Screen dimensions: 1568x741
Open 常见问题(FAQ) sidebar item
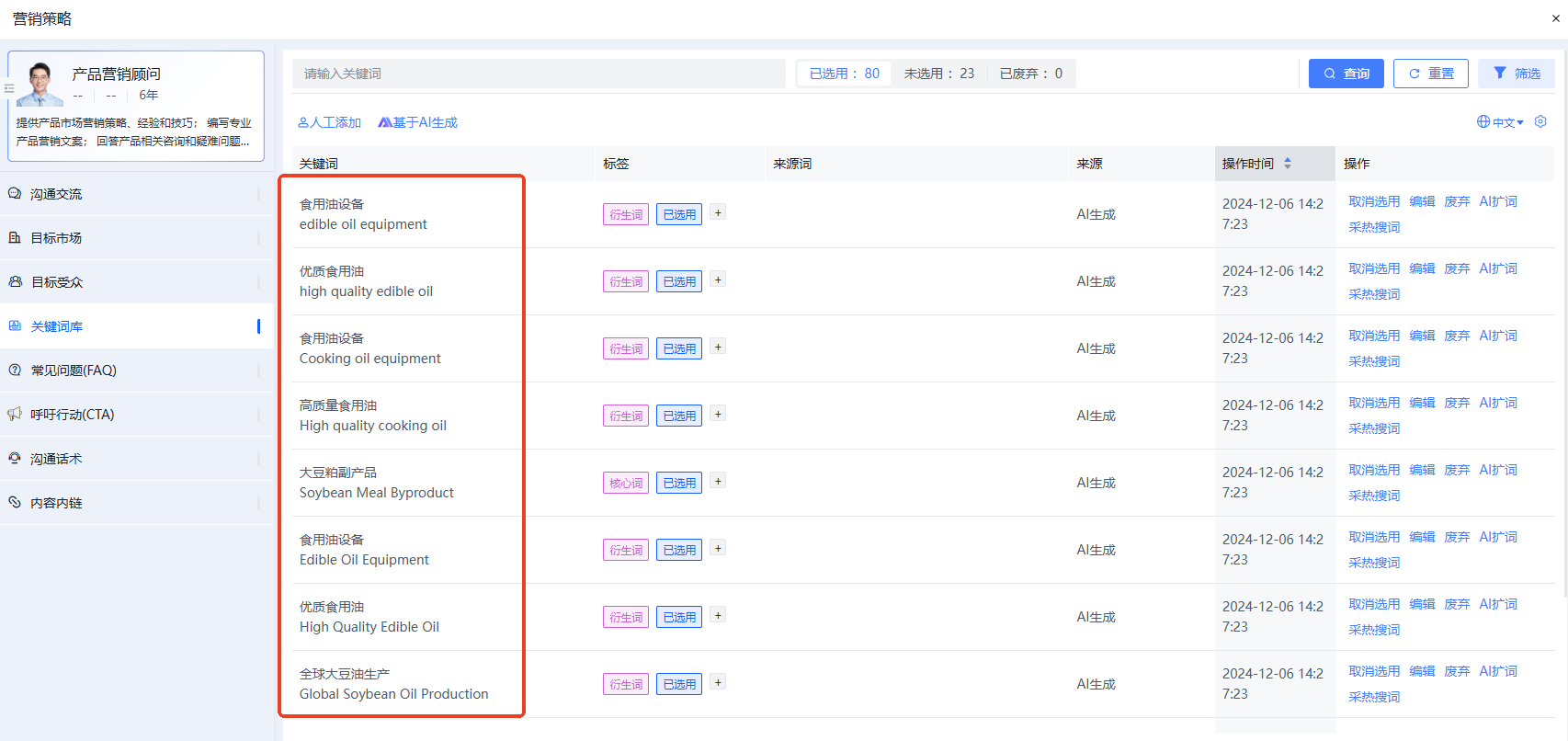pyautogui.click(x=74, y=370)
